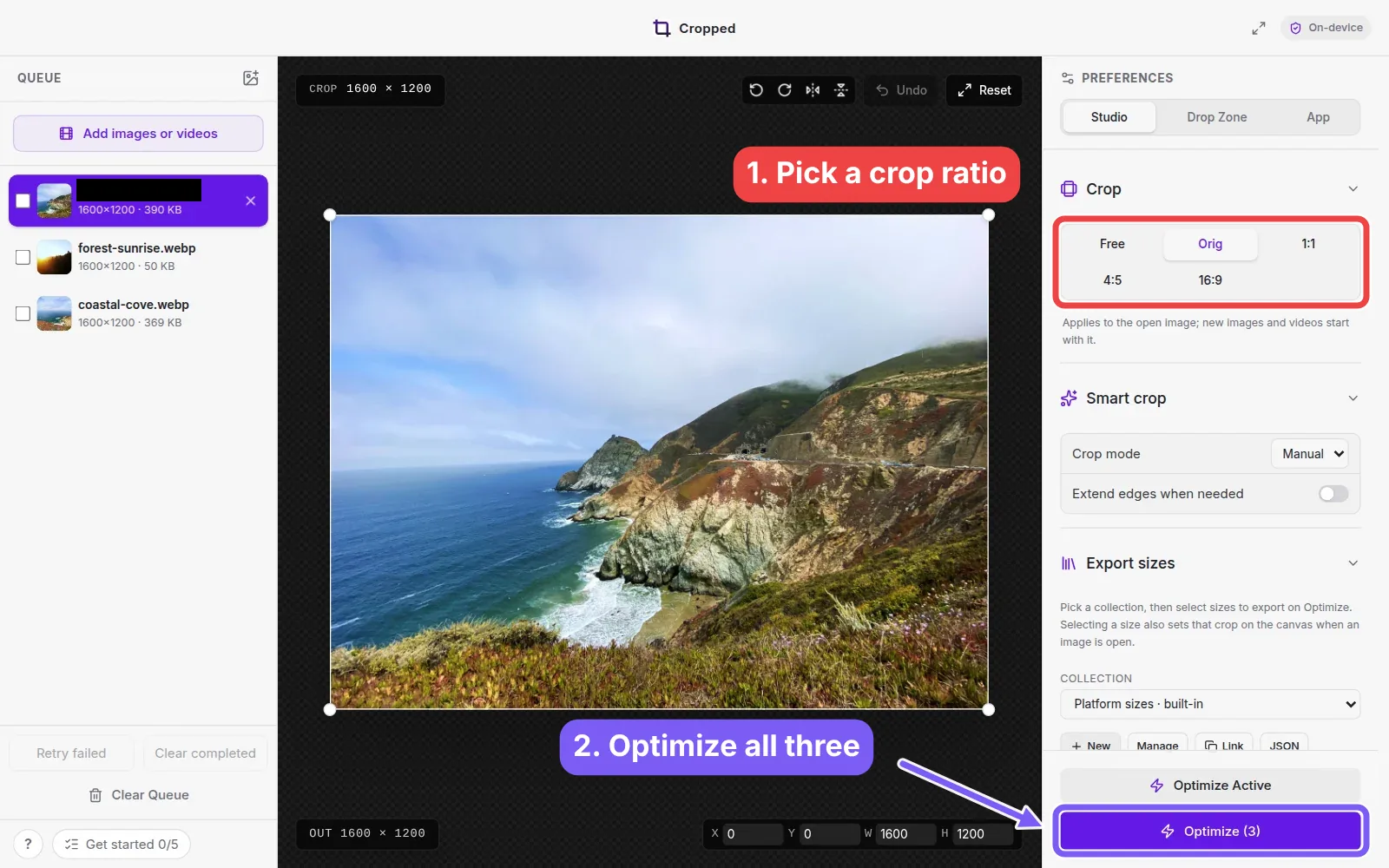Collapse the Export sizes section
Viewport: 1389px width, 868px height.
tap(1353, 563)
